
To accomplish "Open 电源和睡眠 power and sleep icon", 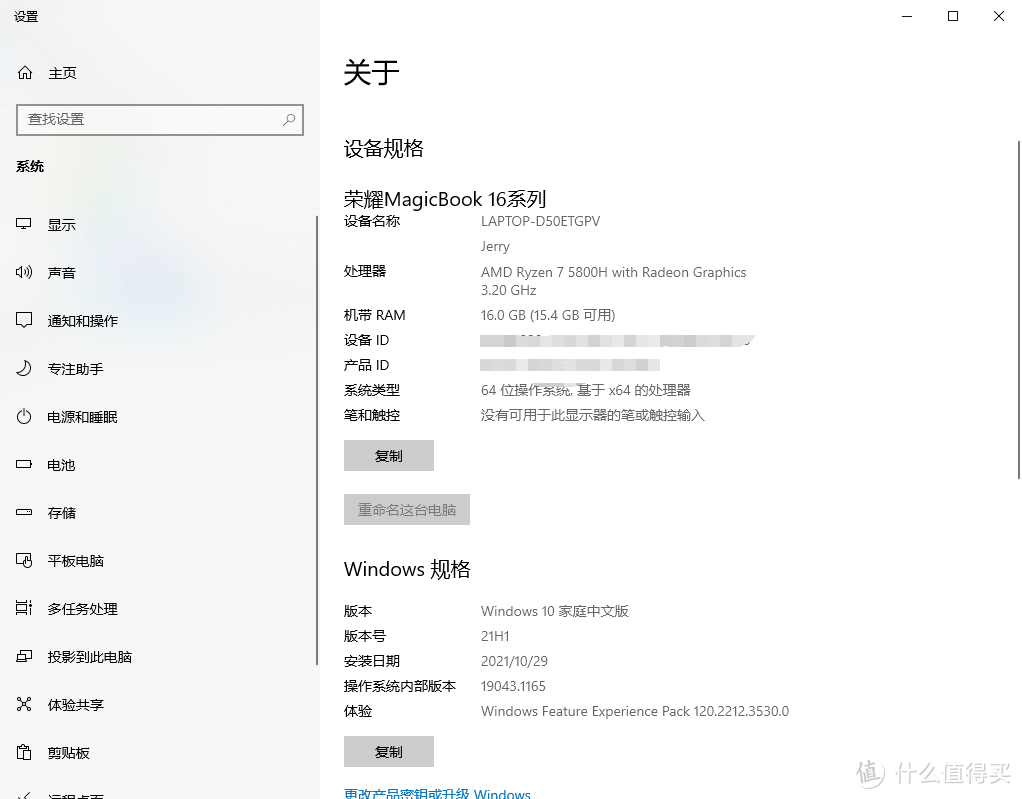I will click(x=23, y=417).
